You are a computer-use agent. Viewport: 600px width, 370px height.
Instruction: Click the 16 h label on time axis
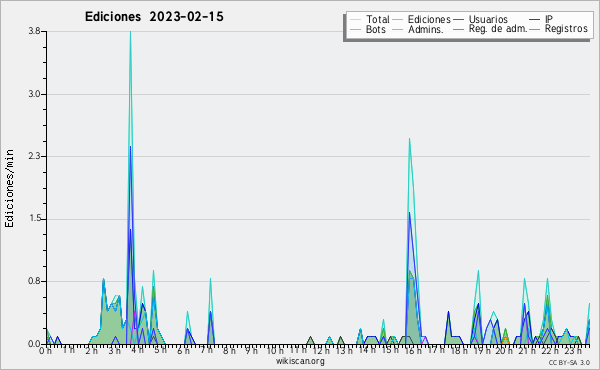412,350
